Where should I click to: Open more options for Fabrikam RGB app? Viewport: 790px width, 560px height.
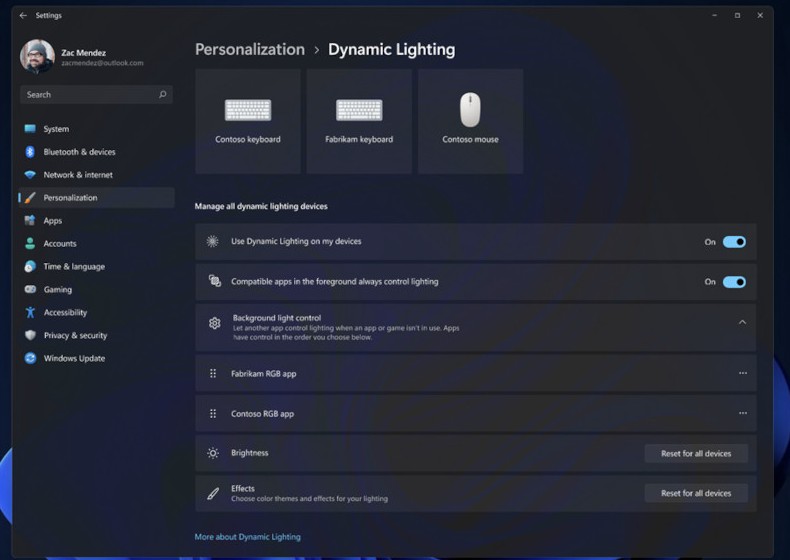743,373
